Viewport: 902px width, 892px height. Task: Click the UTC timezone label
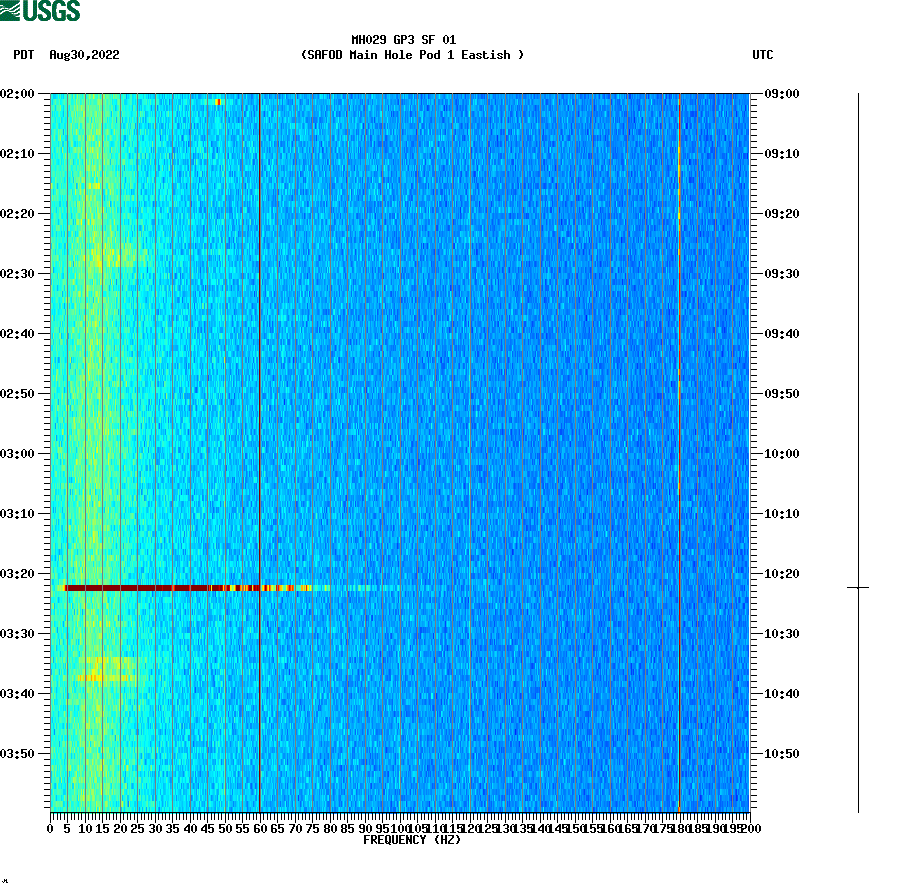[x=765, y=56]
